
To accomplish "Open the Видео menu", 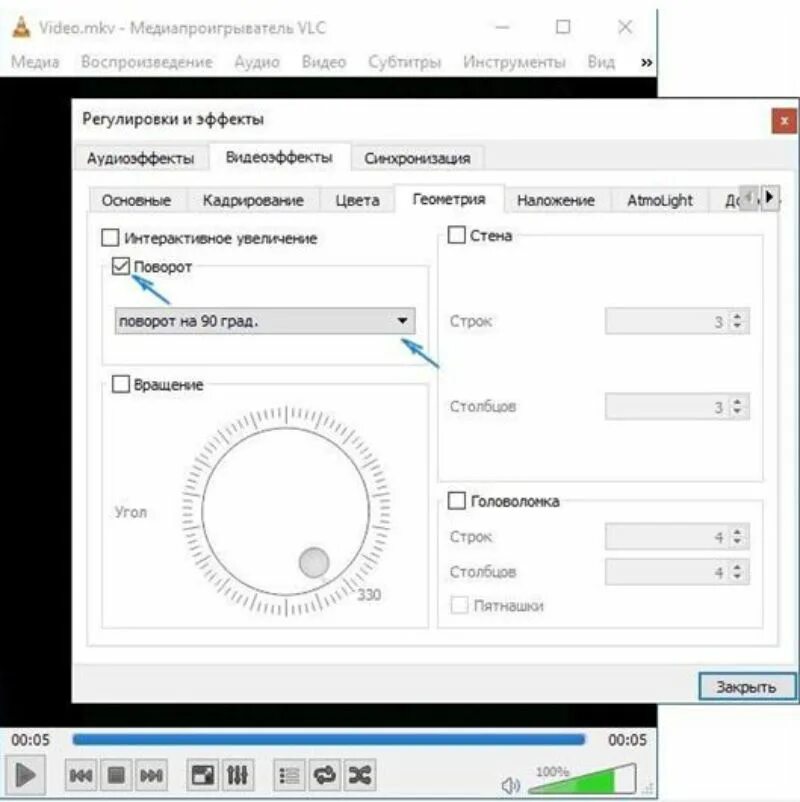I will pos(324,62).
